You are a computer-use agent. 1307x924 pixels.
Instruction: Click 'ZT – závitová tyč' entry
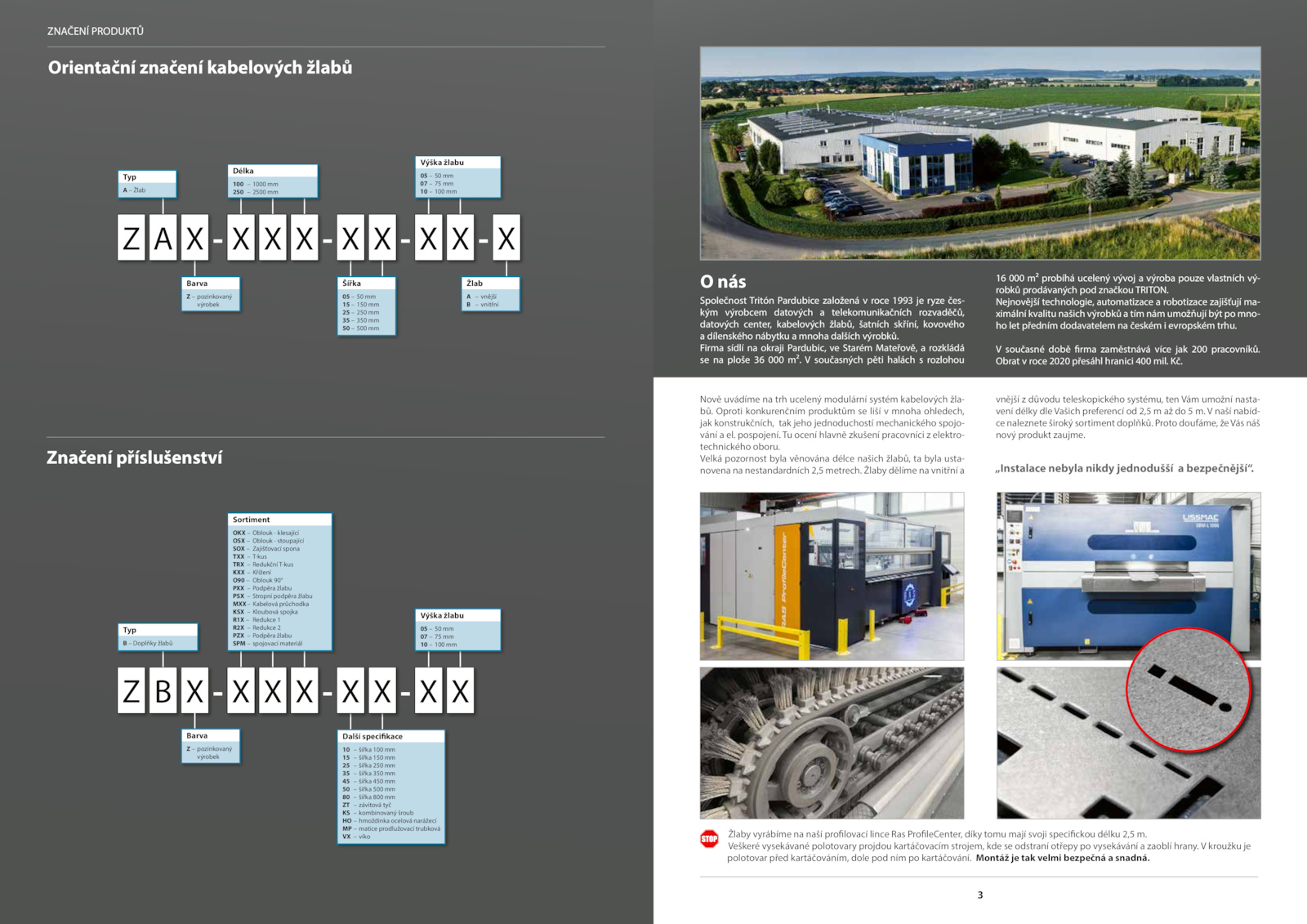pyautogui.click(x=367, y=805)
